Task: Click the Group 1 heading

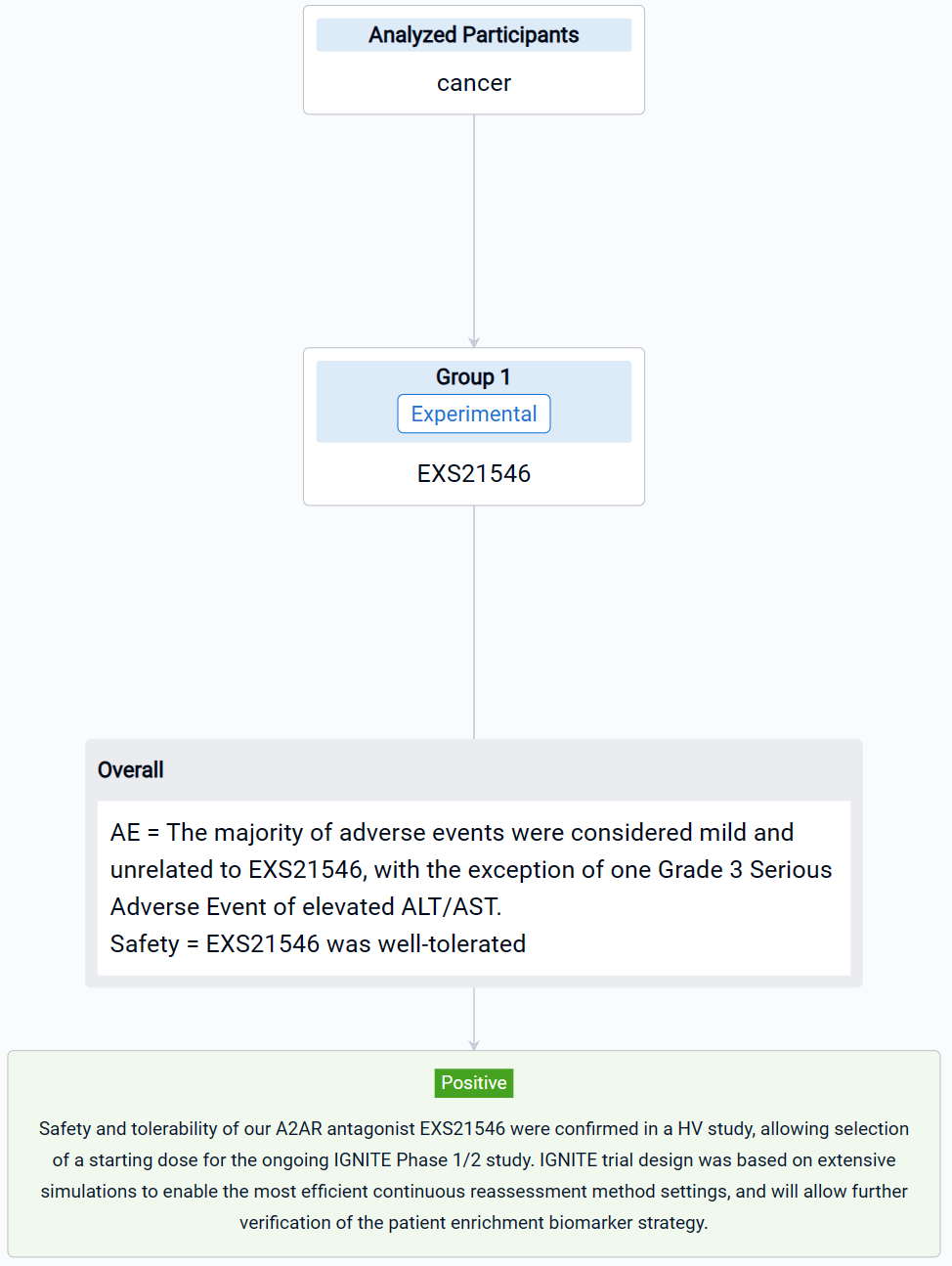Action: tap(473, 376)
